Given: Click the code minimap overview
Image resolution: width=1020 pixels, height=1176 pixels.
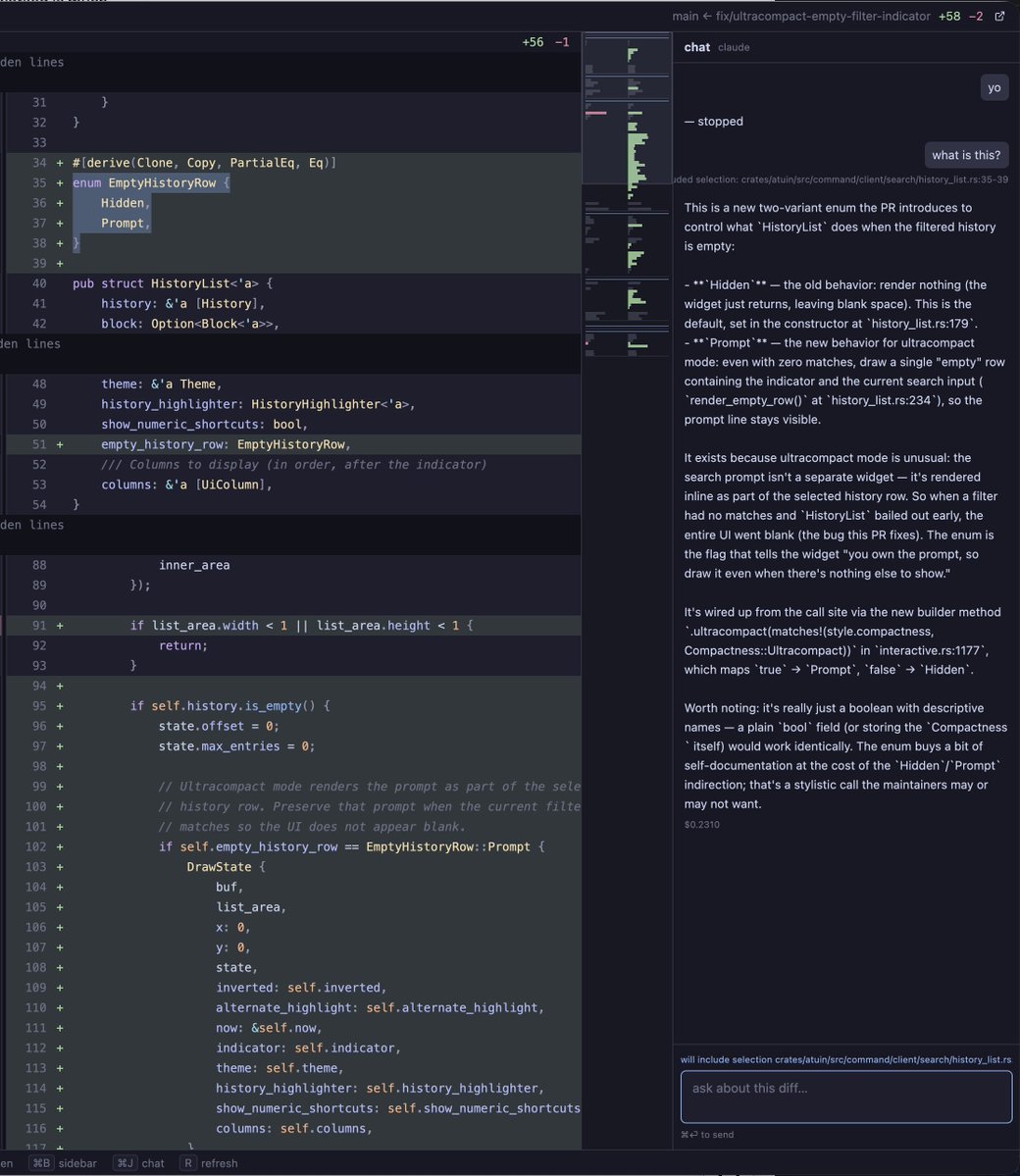Looking at the screenshot, I should (x=627, y=195).
